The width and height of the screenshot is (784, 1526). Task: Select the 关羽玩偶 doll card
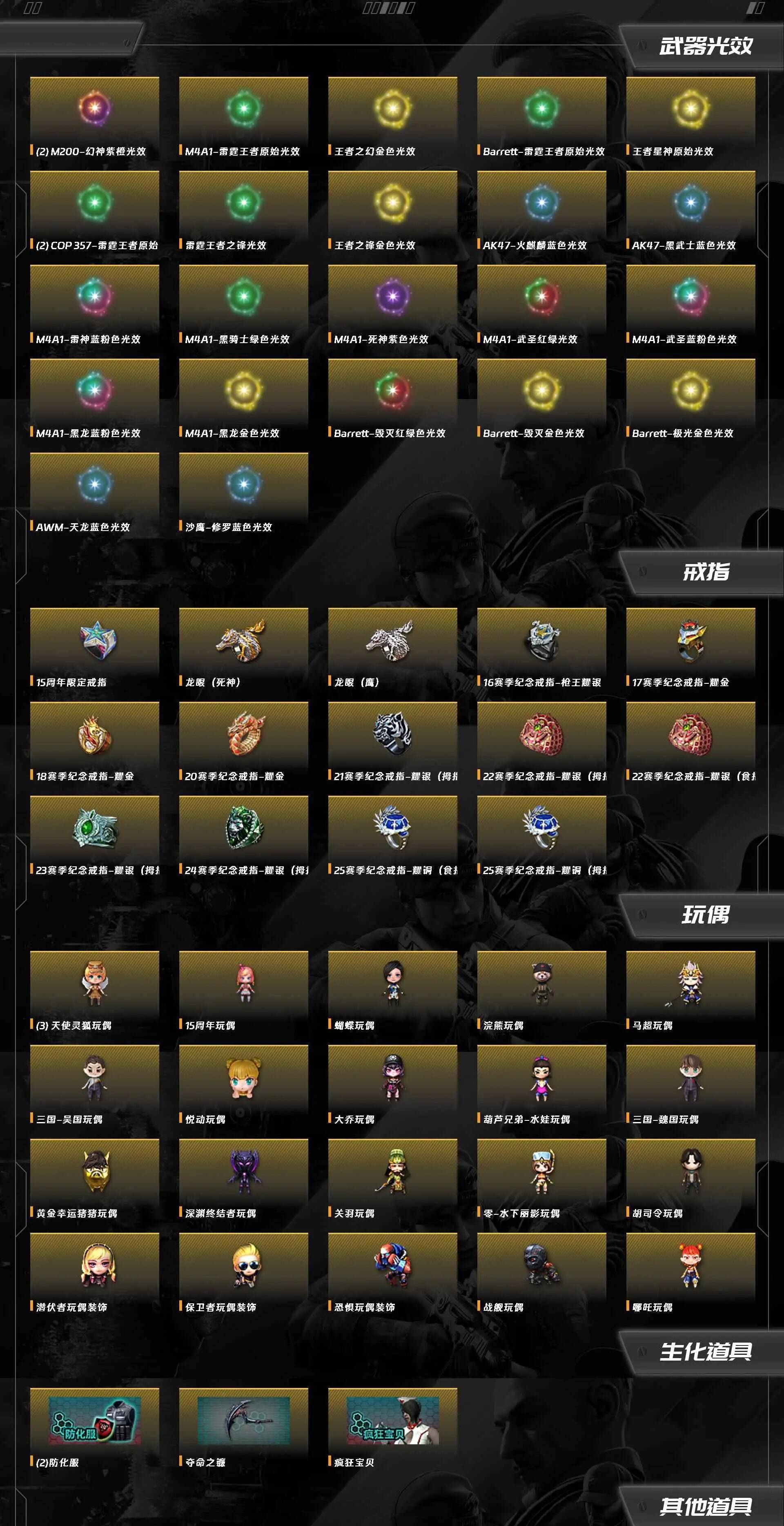(x=392, y=1179)
